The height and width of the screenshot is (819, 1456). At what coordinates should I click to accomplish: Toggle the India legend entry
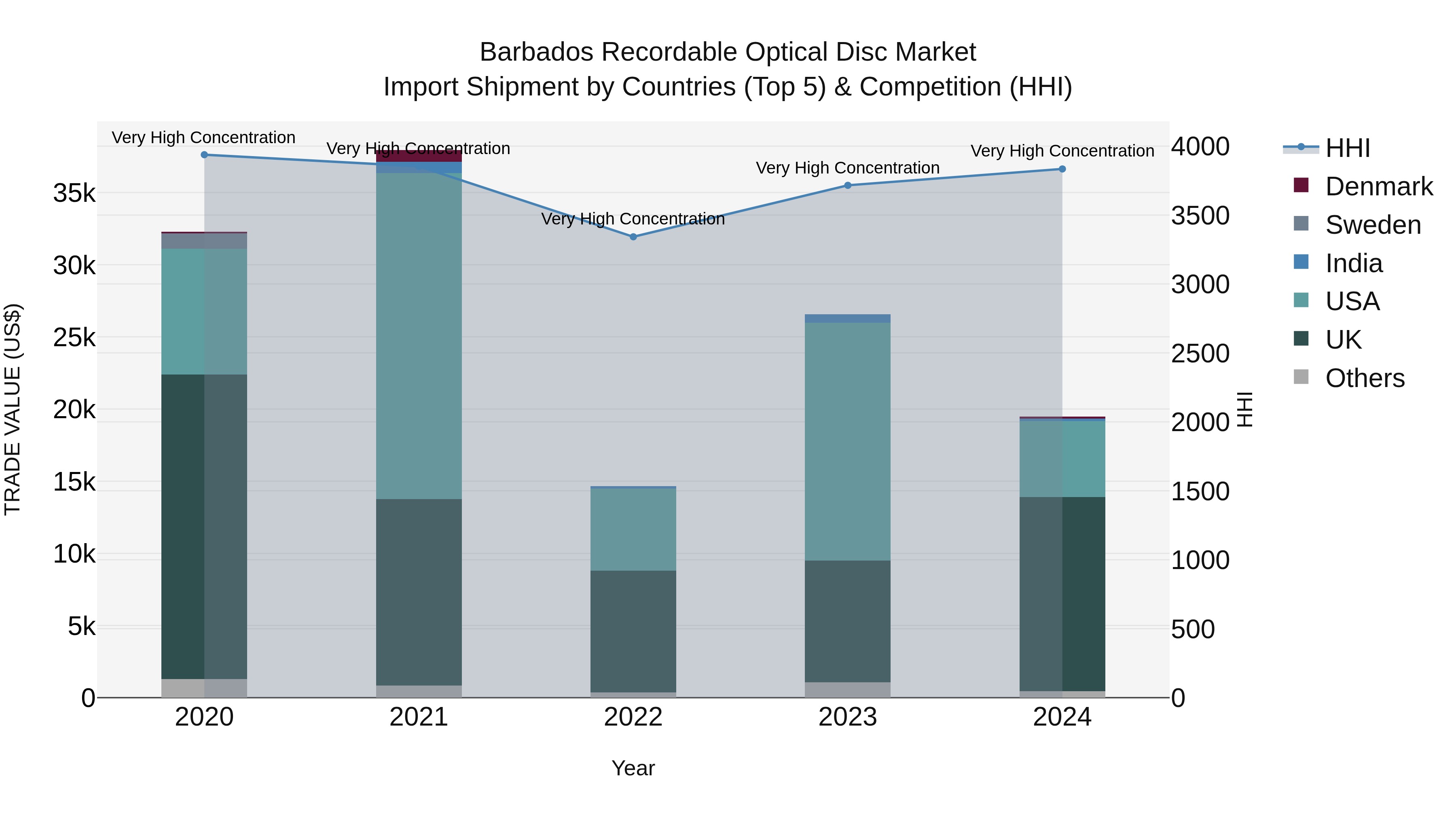point(1338,263)
